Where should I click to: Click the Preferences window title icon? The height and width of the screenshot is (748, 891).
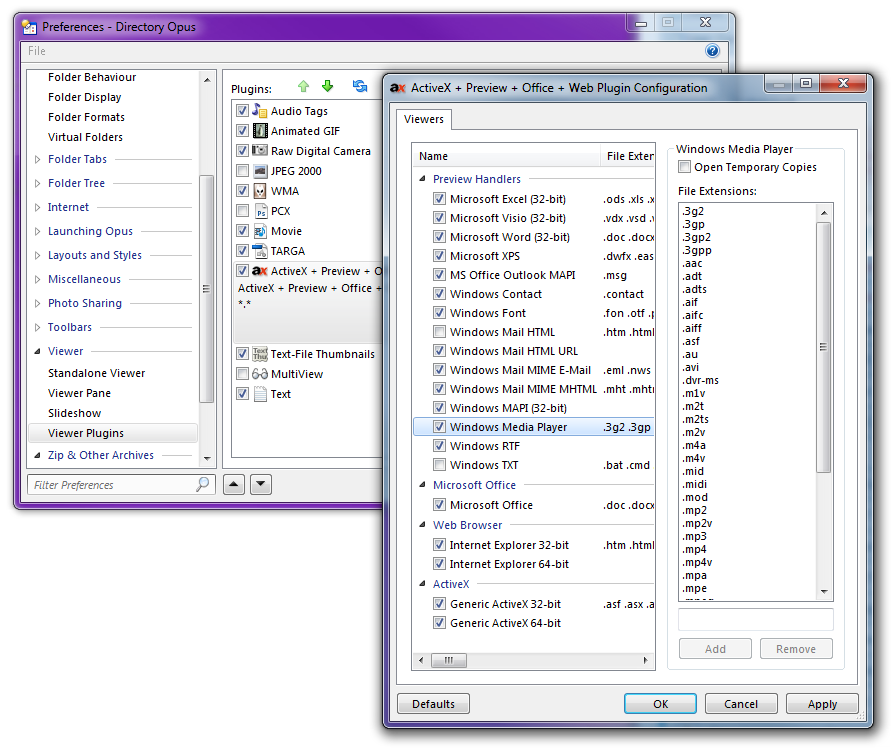pos(29,27)
